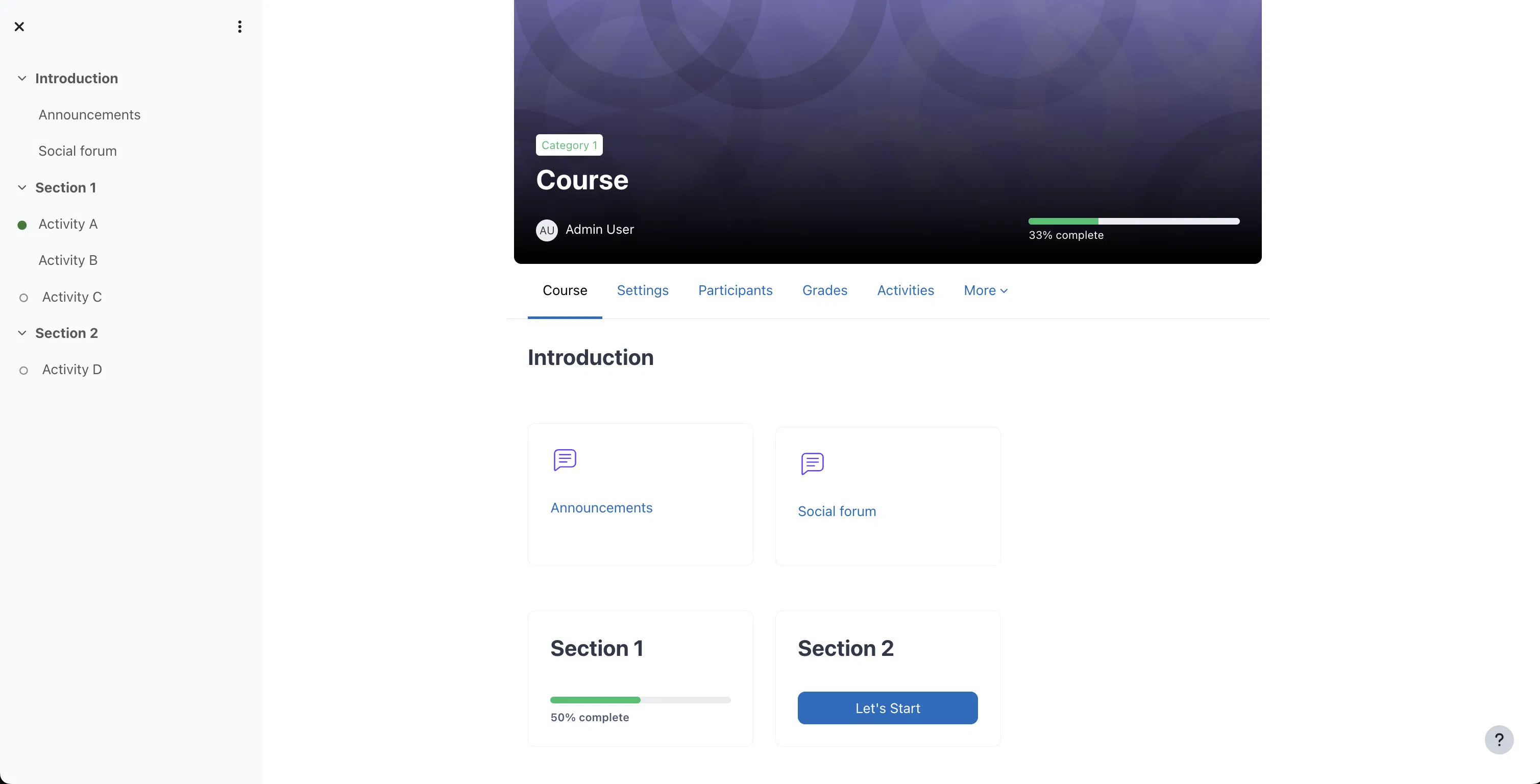Image resolution: width=1540 pixels, height=784 pixels.
Task: Click the Admin User AU avatar
Action: (x=546, y=230)
